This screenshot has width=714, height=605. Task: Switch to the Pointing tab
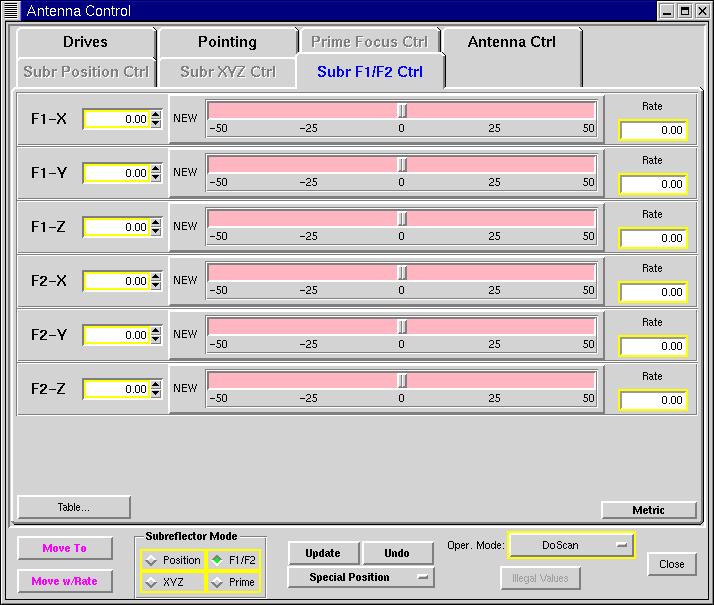click(227, 42)
